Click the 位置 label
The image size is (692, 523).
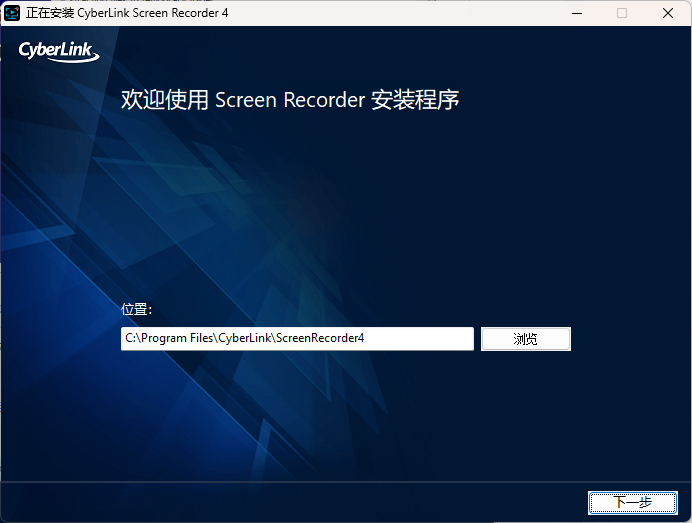point(136,310)
